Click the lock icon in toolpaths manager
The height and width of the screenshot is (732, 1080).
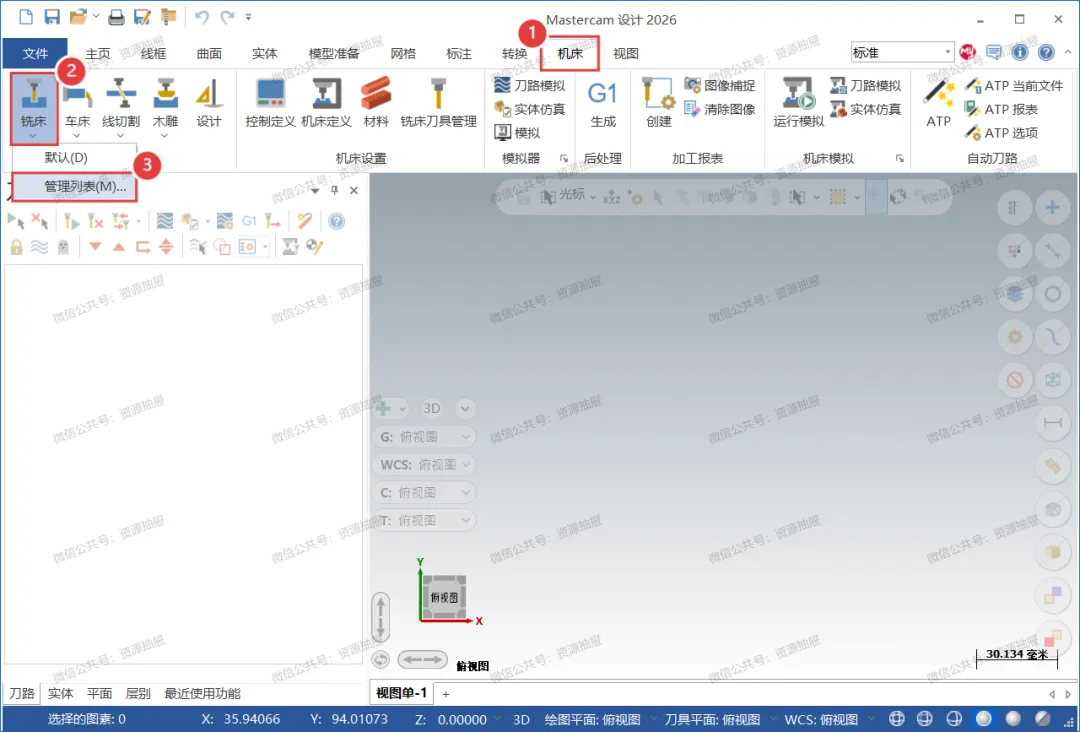[x=16, y=247]
